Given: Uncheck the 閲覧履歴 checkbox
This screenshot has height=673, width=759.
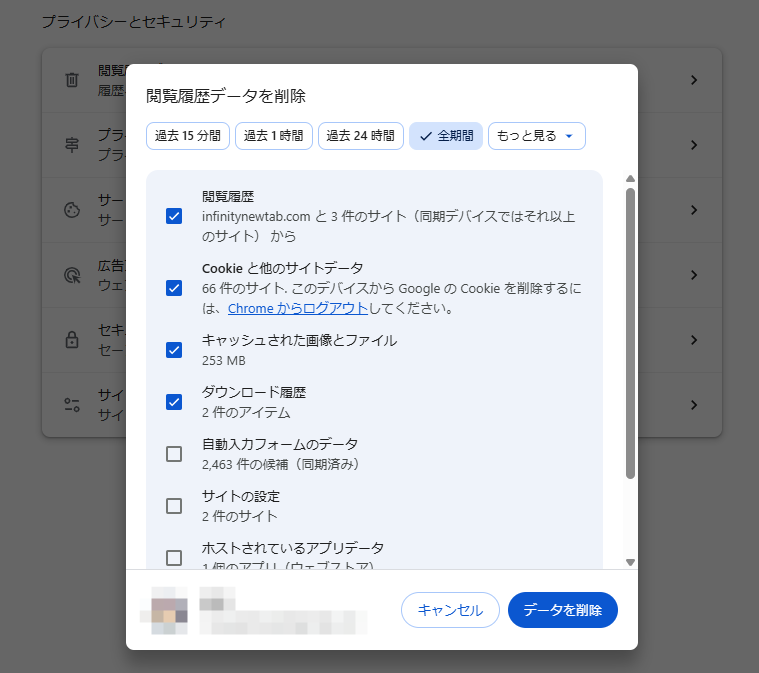Looking at the screenshot, I should (174, 216).
